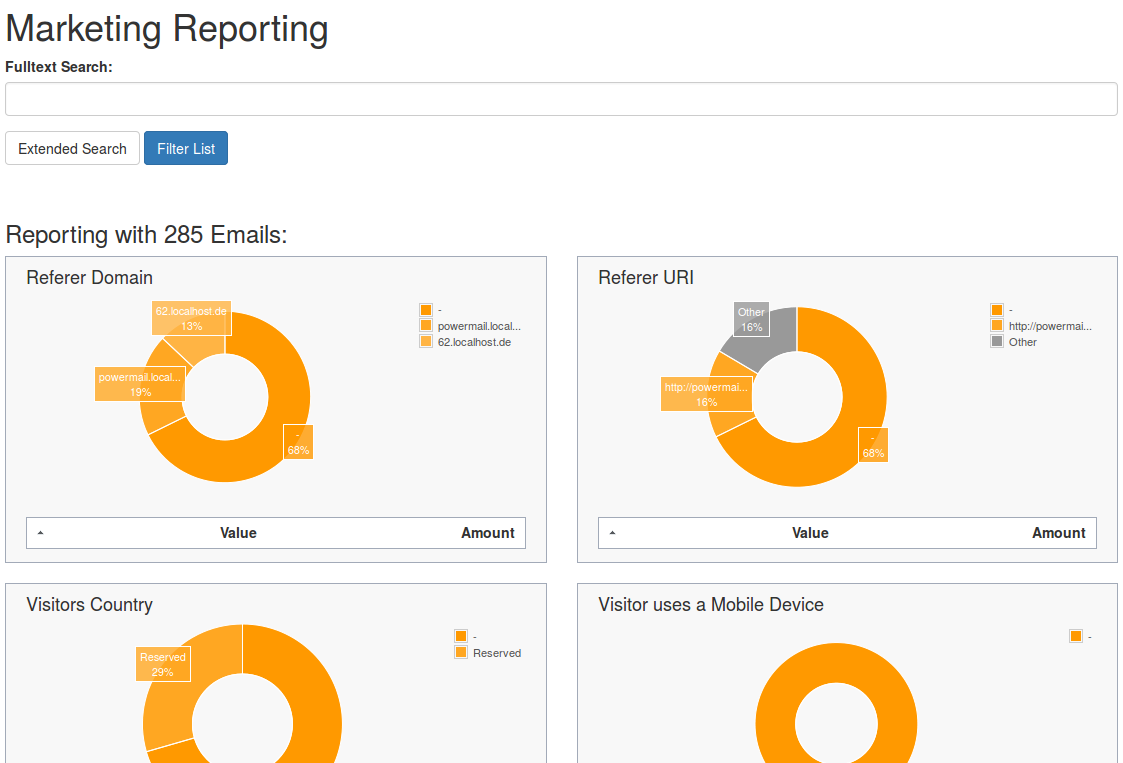Click the sort caret in Referer URI table
The width and height of the screenshot is (1123, 763).
click(612, 533)
